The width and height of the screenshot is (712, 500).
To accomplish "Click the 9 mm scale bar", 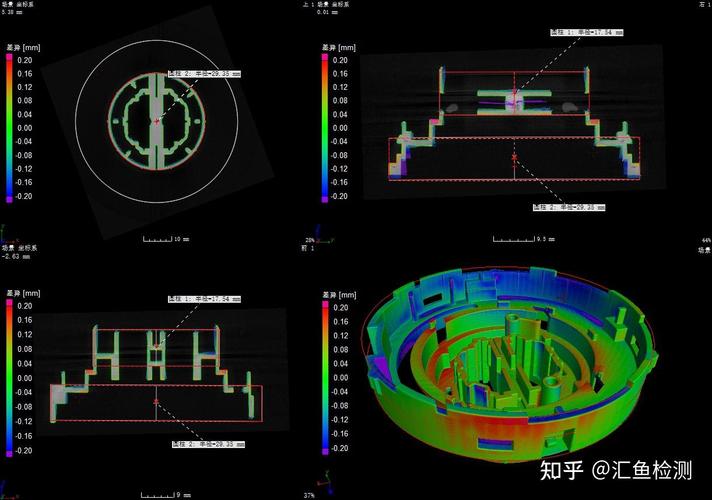I will click(x=166, y=495).
